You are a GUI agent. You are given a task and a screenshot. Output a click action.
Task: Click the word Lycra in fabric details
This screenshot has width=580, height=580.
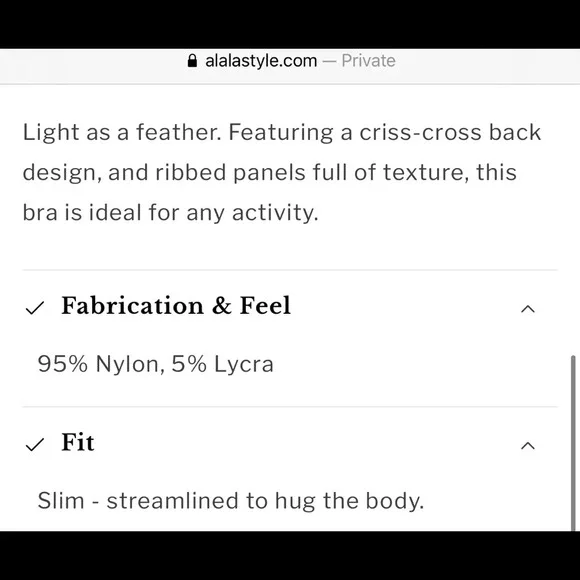tap(244, 365)
